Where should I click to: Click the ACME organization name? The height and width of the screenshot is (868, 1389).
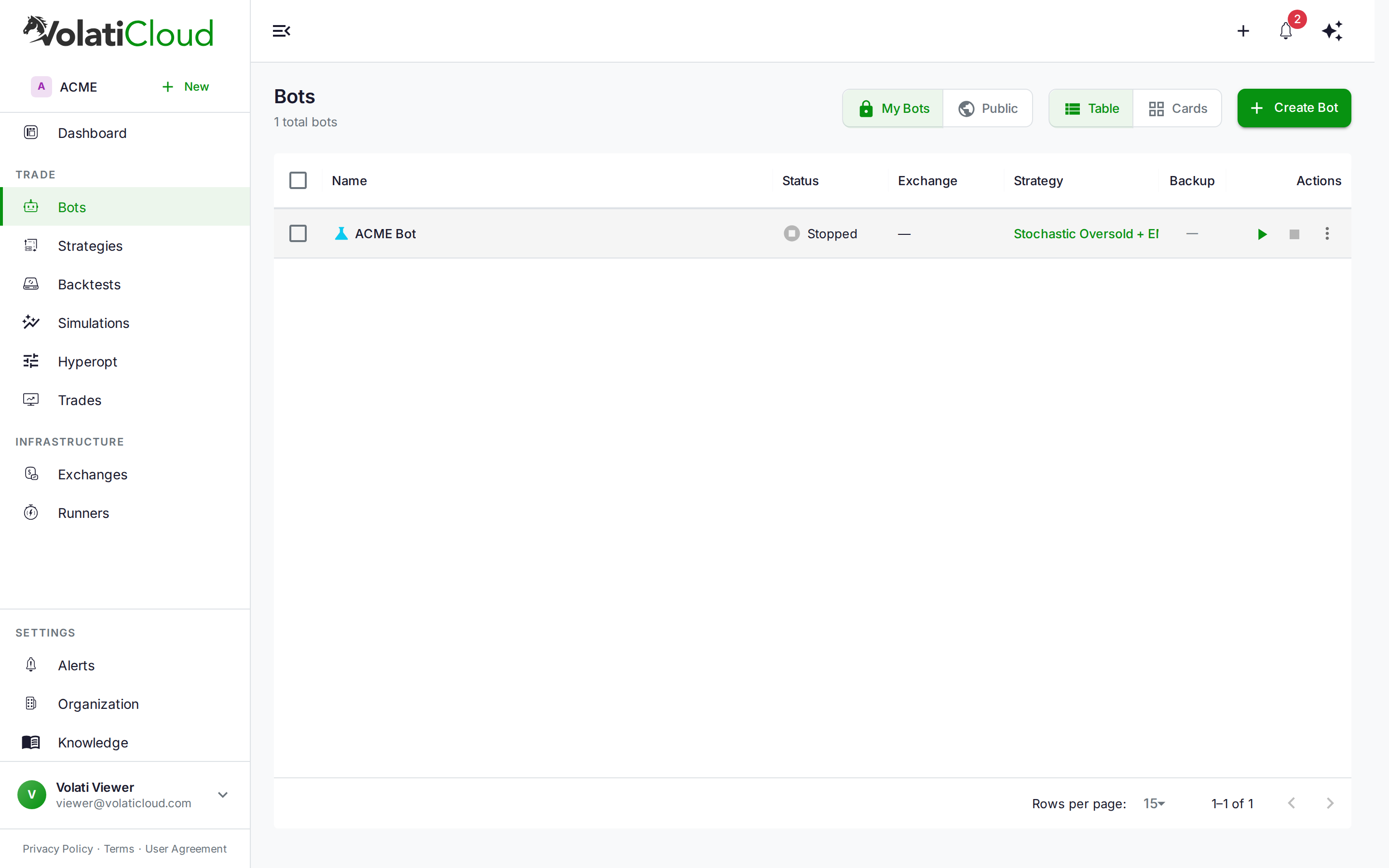coord(78,87)
